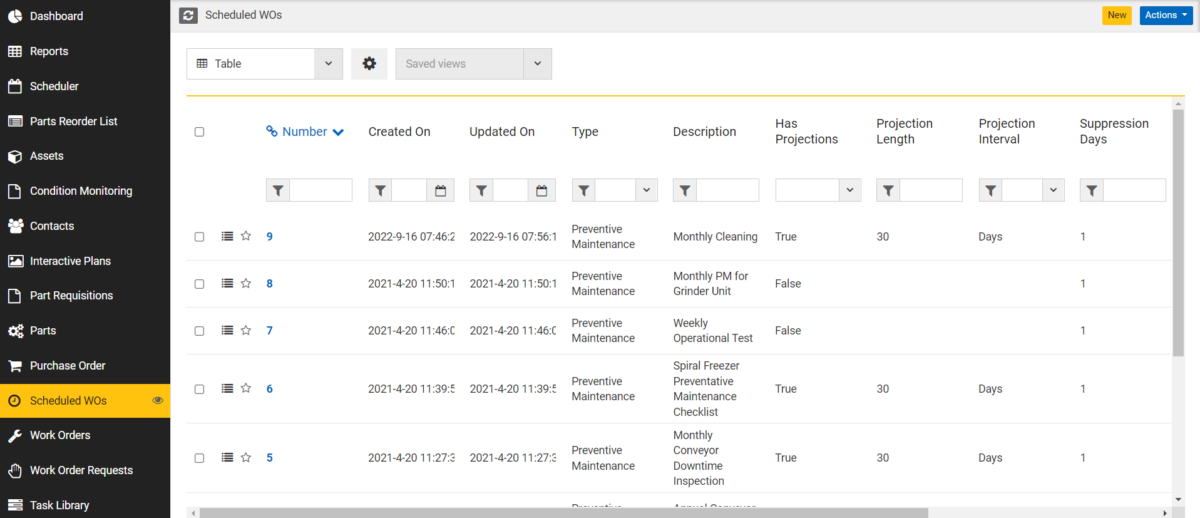
Task: Toggle the select-all checkbox in table header
Action: click(x=199, y=132)
